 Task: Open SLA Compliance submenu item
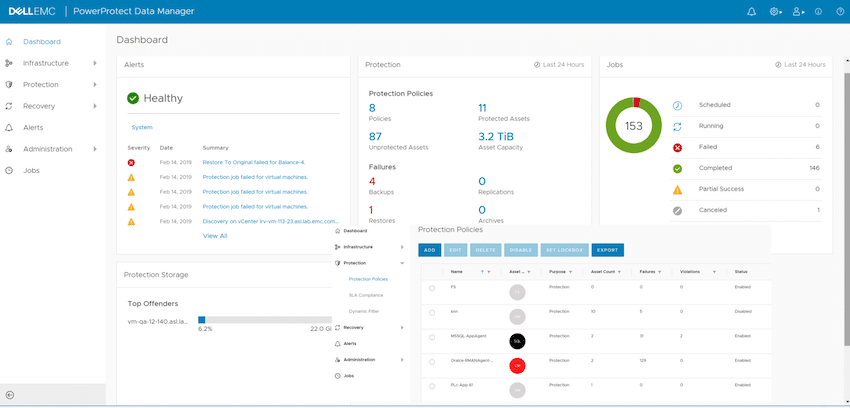click(366, 295)
